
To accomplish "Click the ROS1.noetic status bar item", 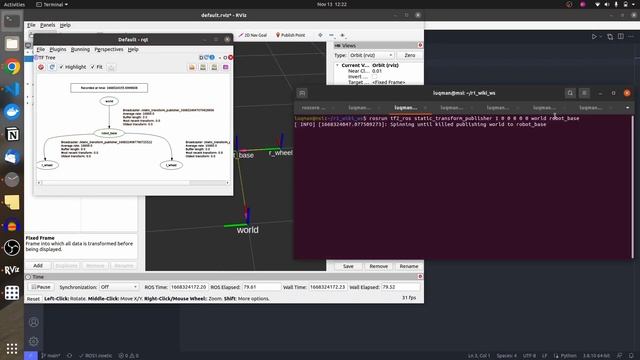I will [96, 356].
